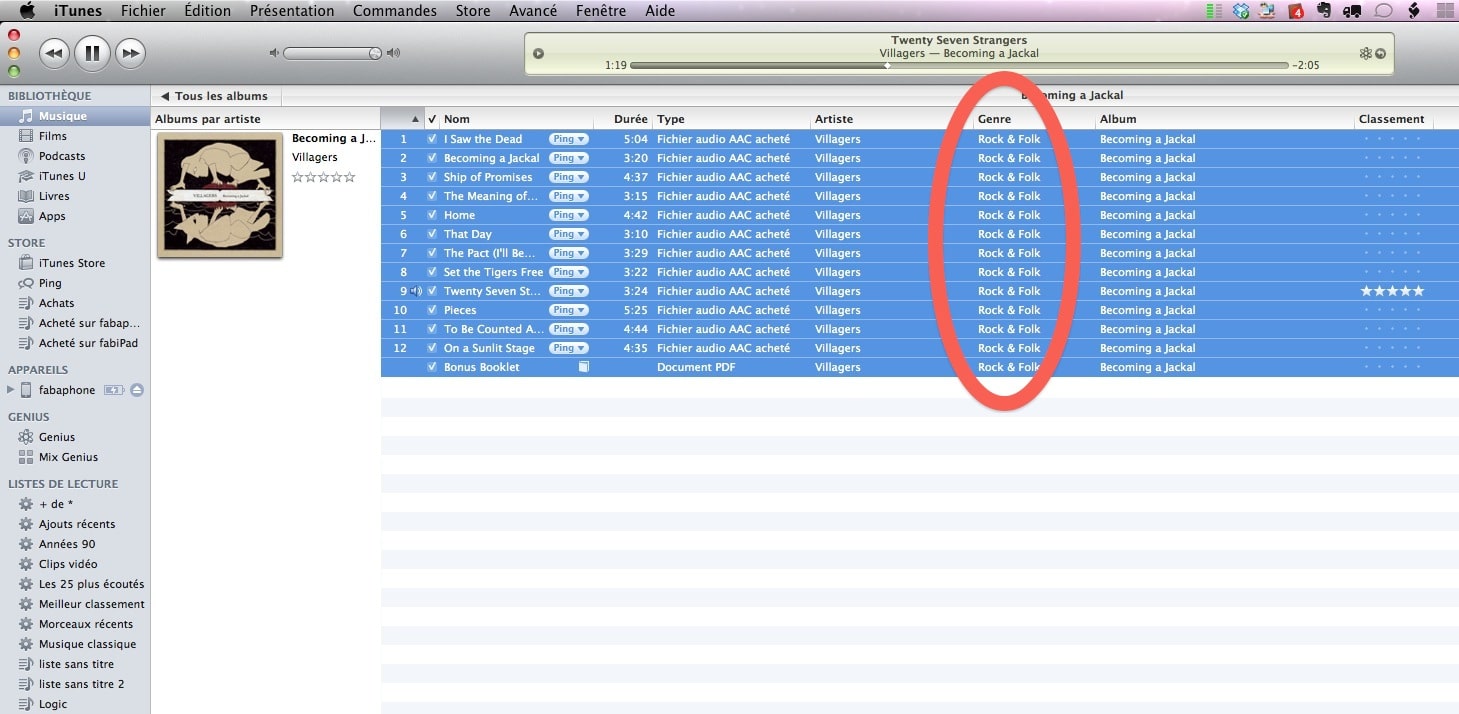Open the Commandes menu

click(395, 11)
